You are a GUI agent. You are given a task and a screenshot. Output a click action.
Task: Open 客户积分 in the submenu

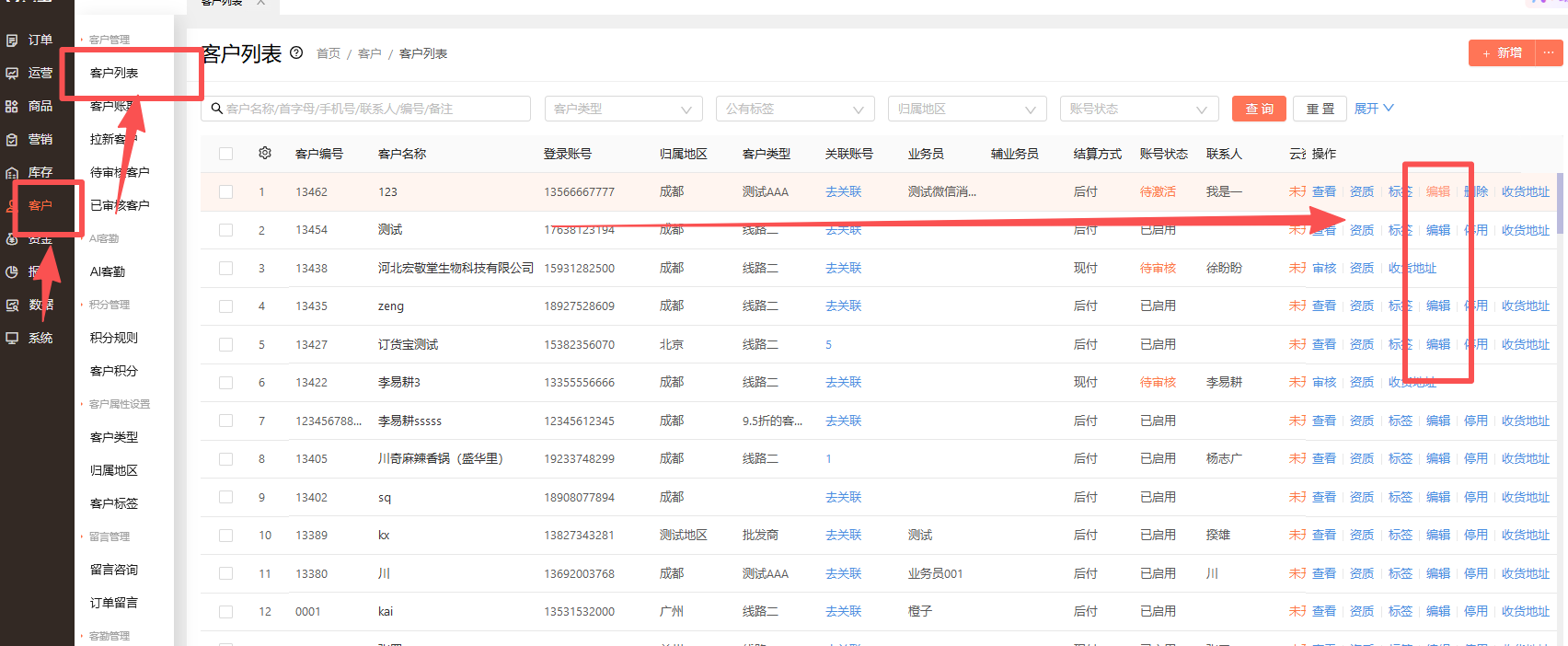[114, 371]
